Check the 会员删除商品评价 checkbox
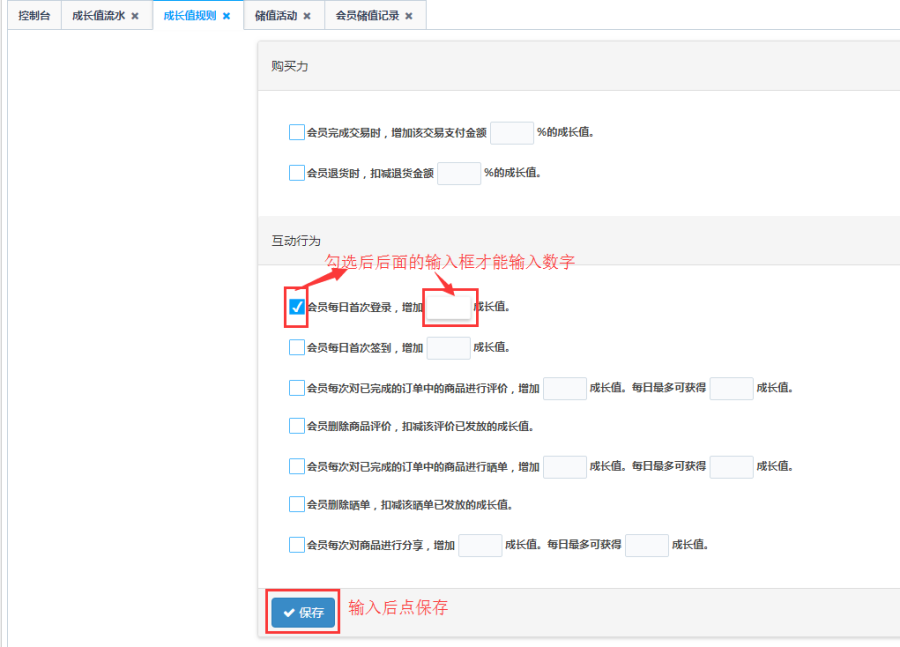 click(296, 426)
